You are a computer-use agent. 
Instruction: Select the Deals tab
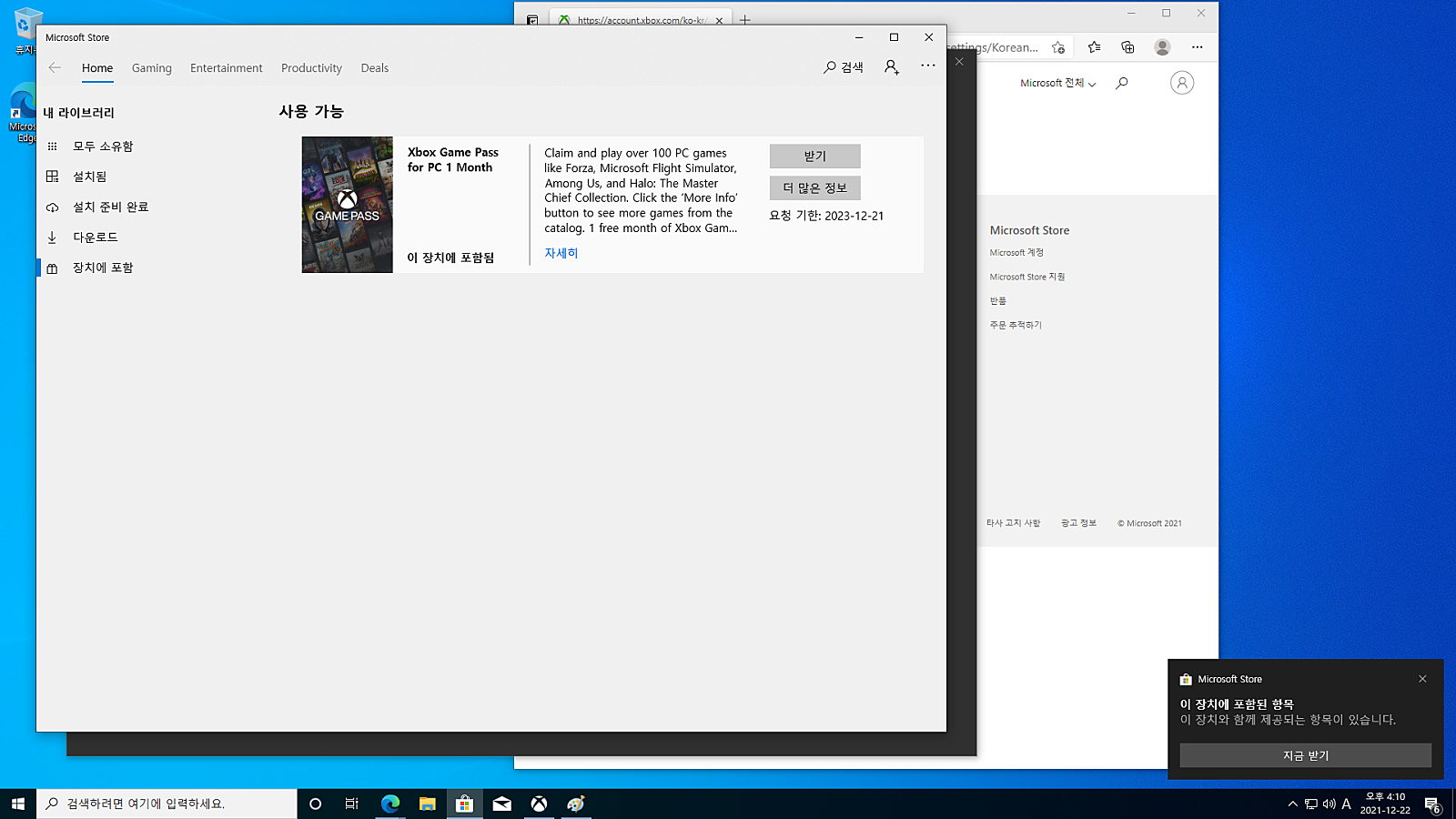tap(375, 68)
